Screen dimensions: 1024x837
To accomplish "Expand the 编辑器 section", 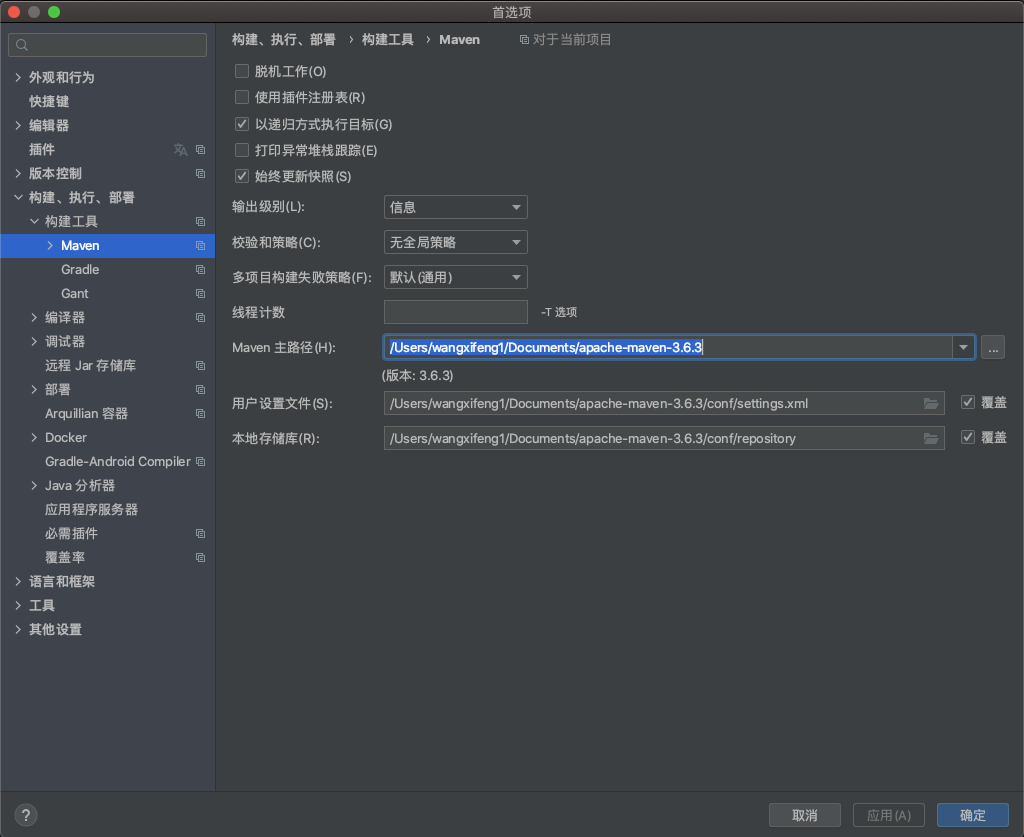I will point(18,125).
